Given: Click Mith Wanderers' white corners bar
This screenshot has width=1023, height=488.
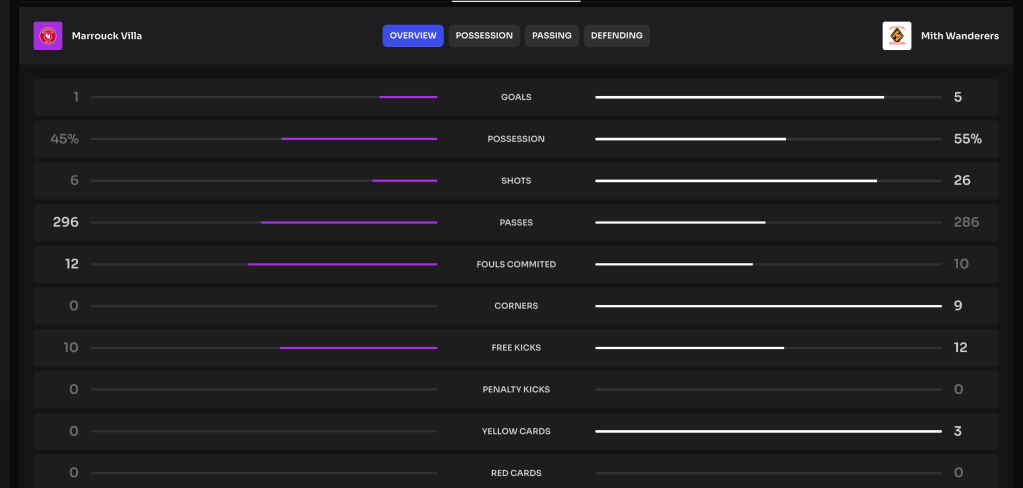Looking at the screenshot, I should pos(768,306).
